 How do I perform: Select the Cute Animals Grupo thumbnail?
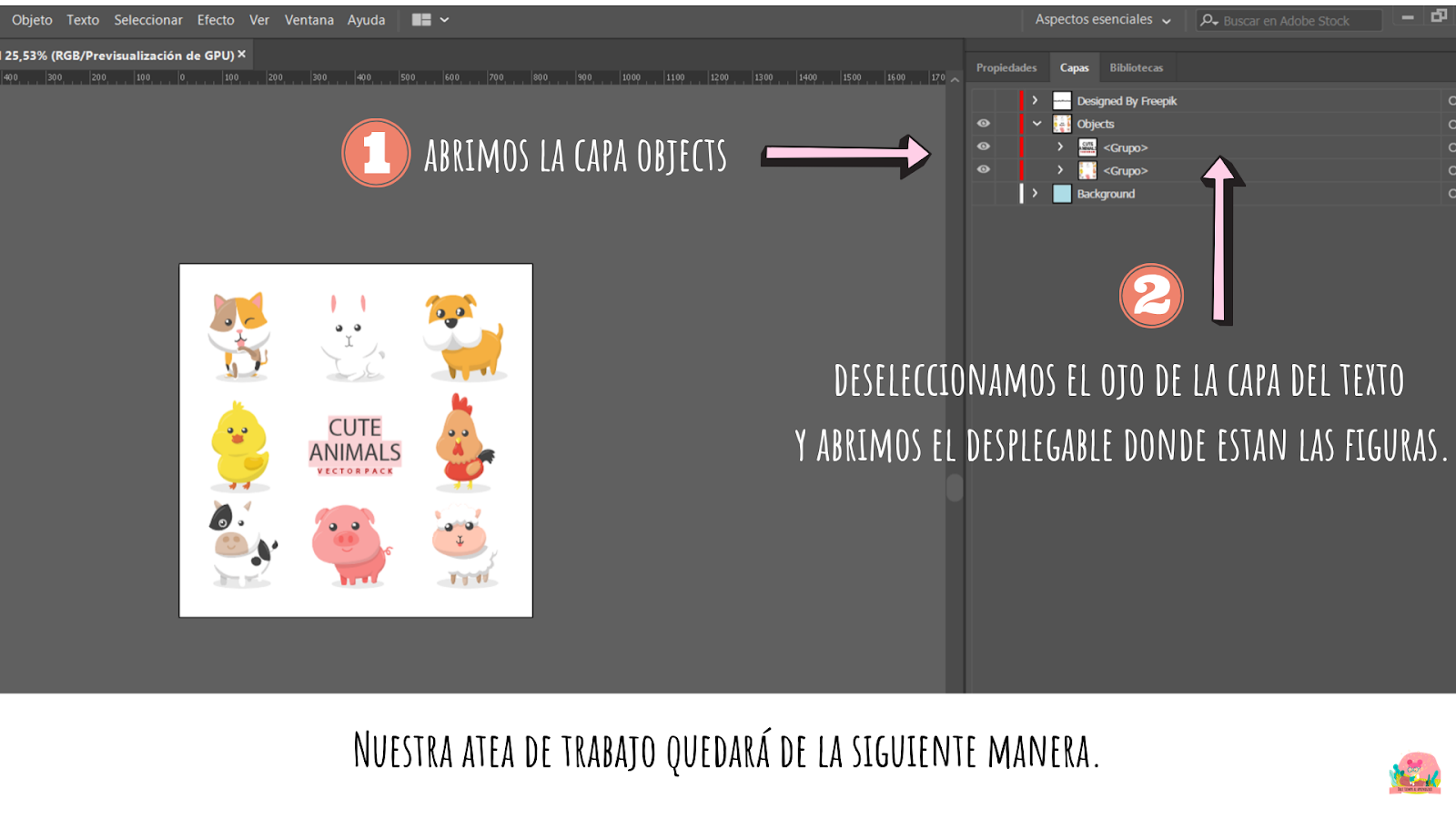(1087, 147)
